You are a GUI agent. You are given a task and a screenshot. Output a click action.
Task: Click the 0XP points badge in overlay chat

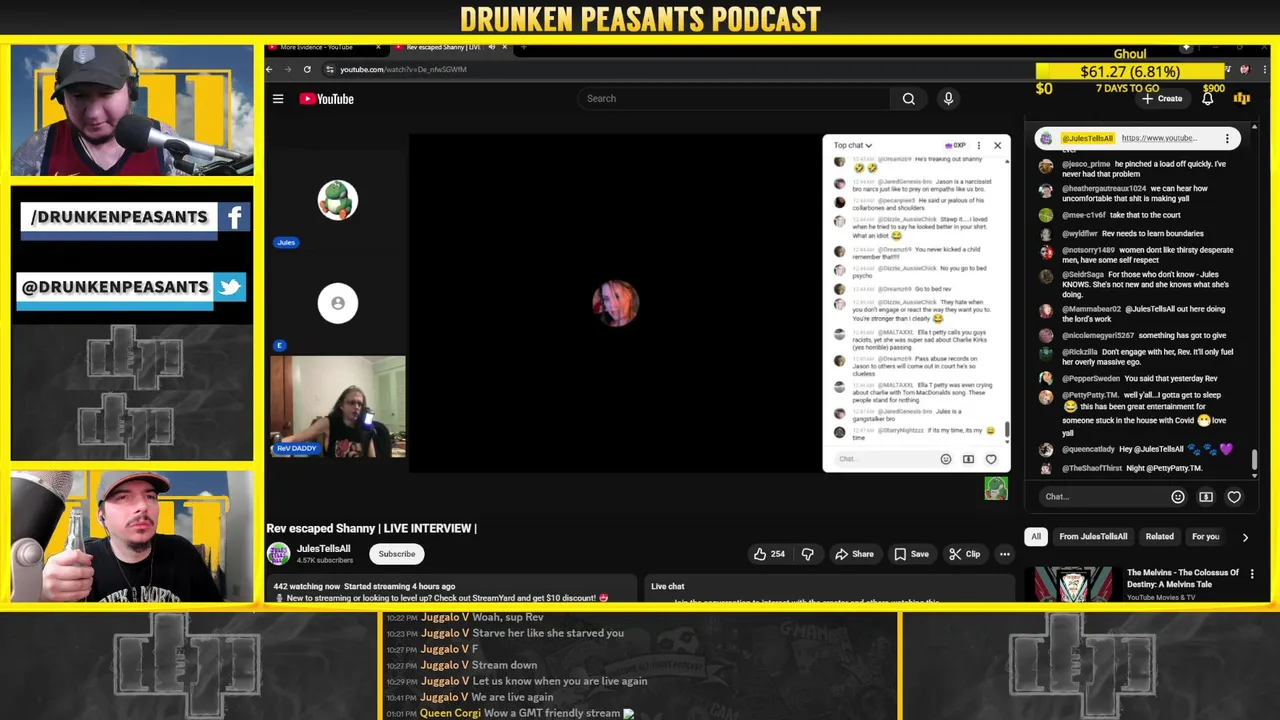(956, 145)
